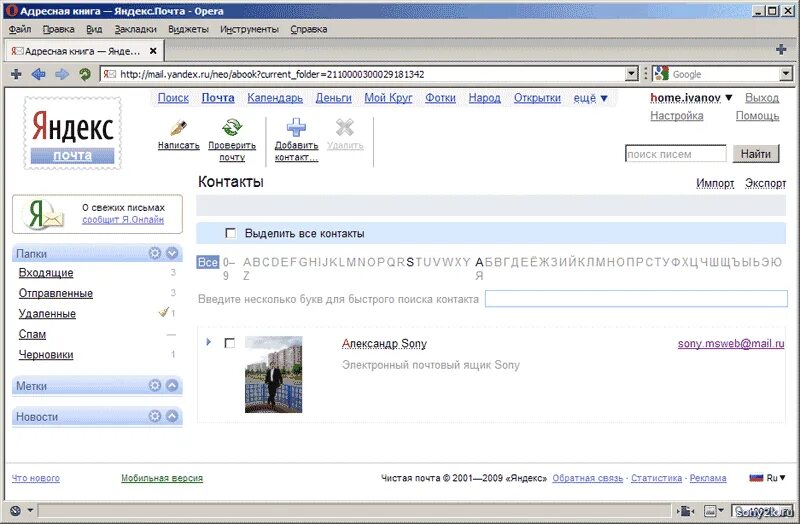Reload the page with the green icon
Image resolution: width=800 pixels, height=524 pixels.
tap(85, 74)
